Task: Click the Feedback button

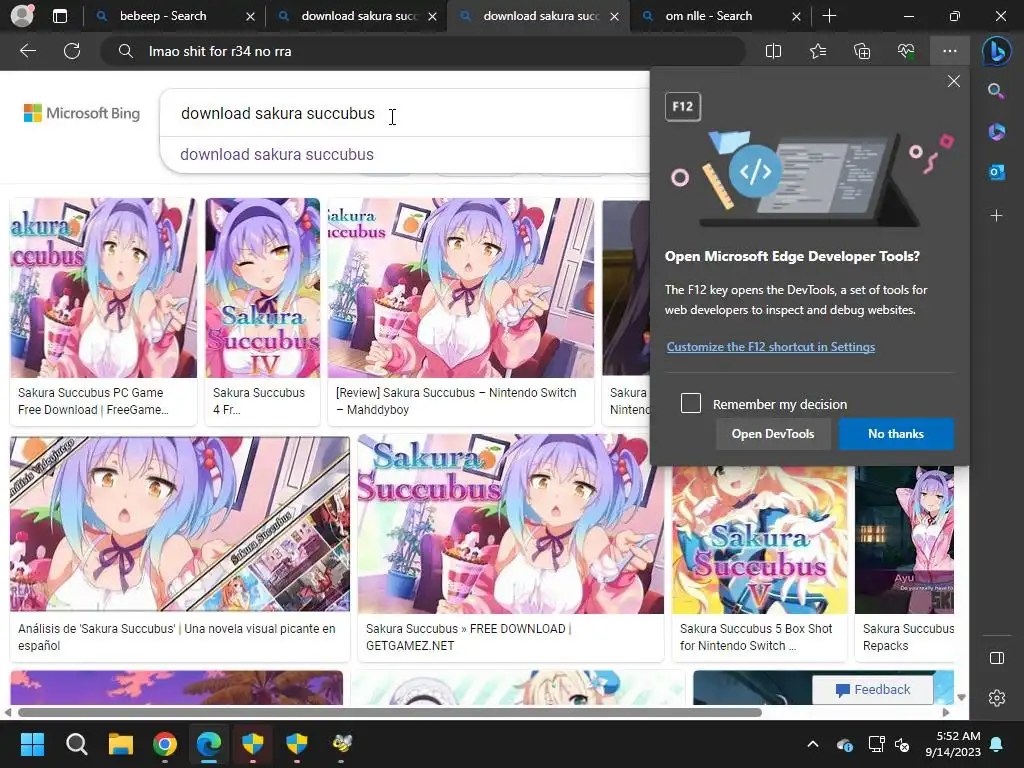Action: tap(872, 690)
